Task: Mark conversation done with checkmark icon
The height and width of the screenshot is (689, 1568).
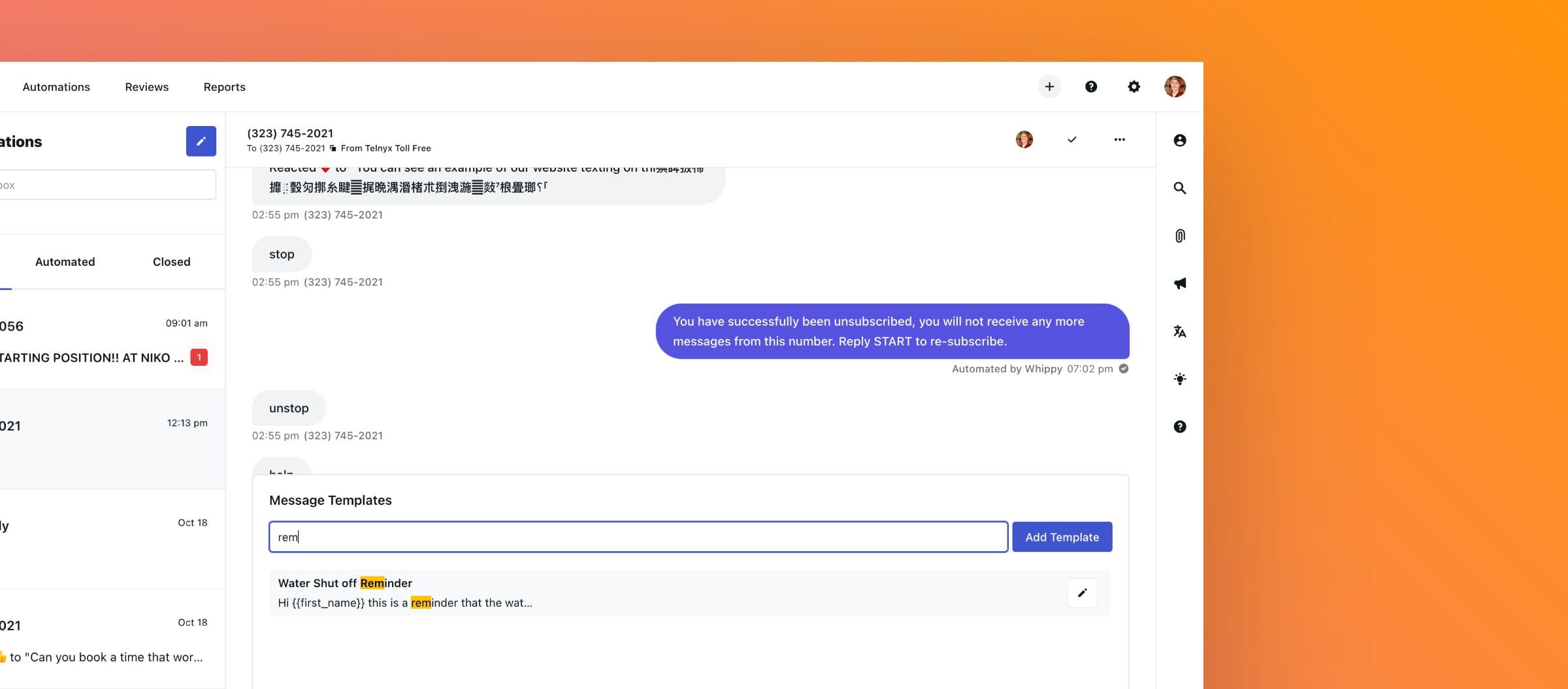Action: click(x=1072, y=140)
